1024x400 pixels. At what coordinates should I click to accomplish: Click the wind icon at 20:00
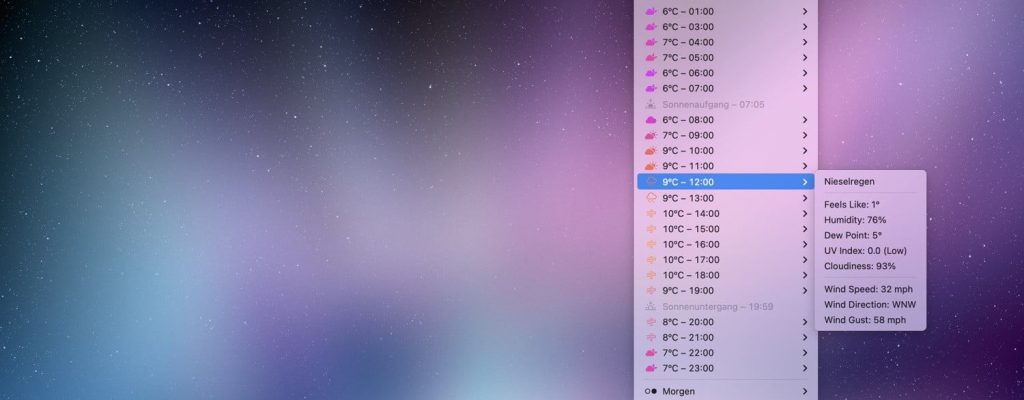pyautogui.click(x=651, y=322)
